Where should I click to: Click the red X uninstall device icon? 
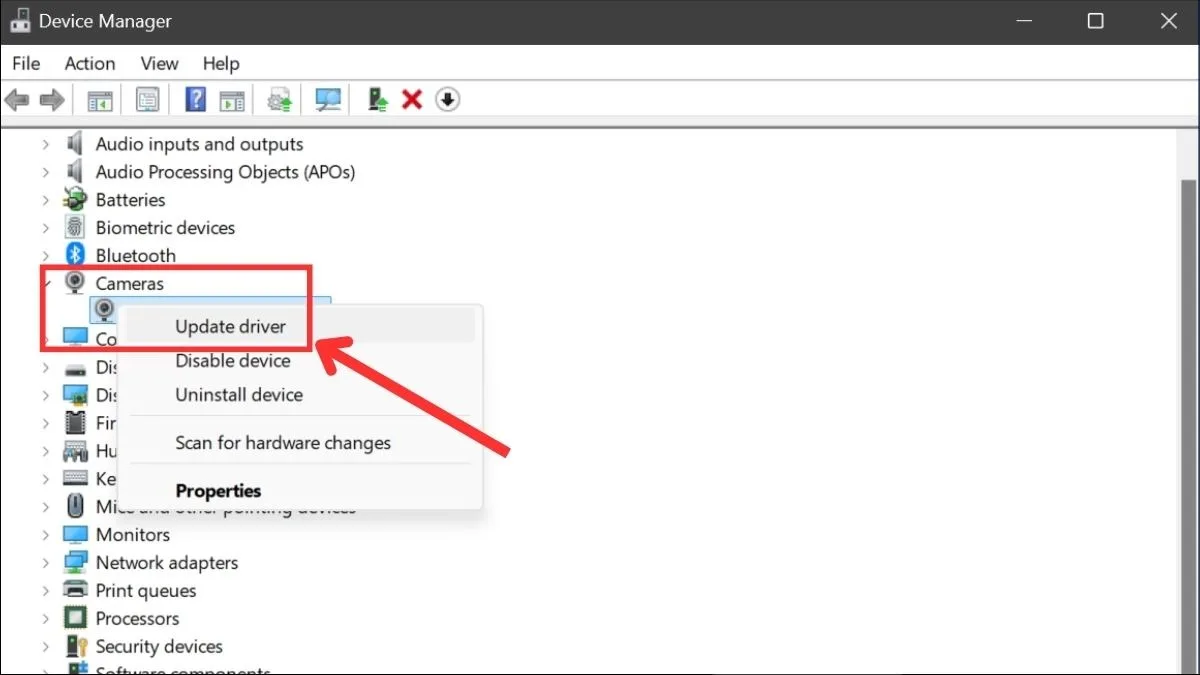tap(412, 100)
